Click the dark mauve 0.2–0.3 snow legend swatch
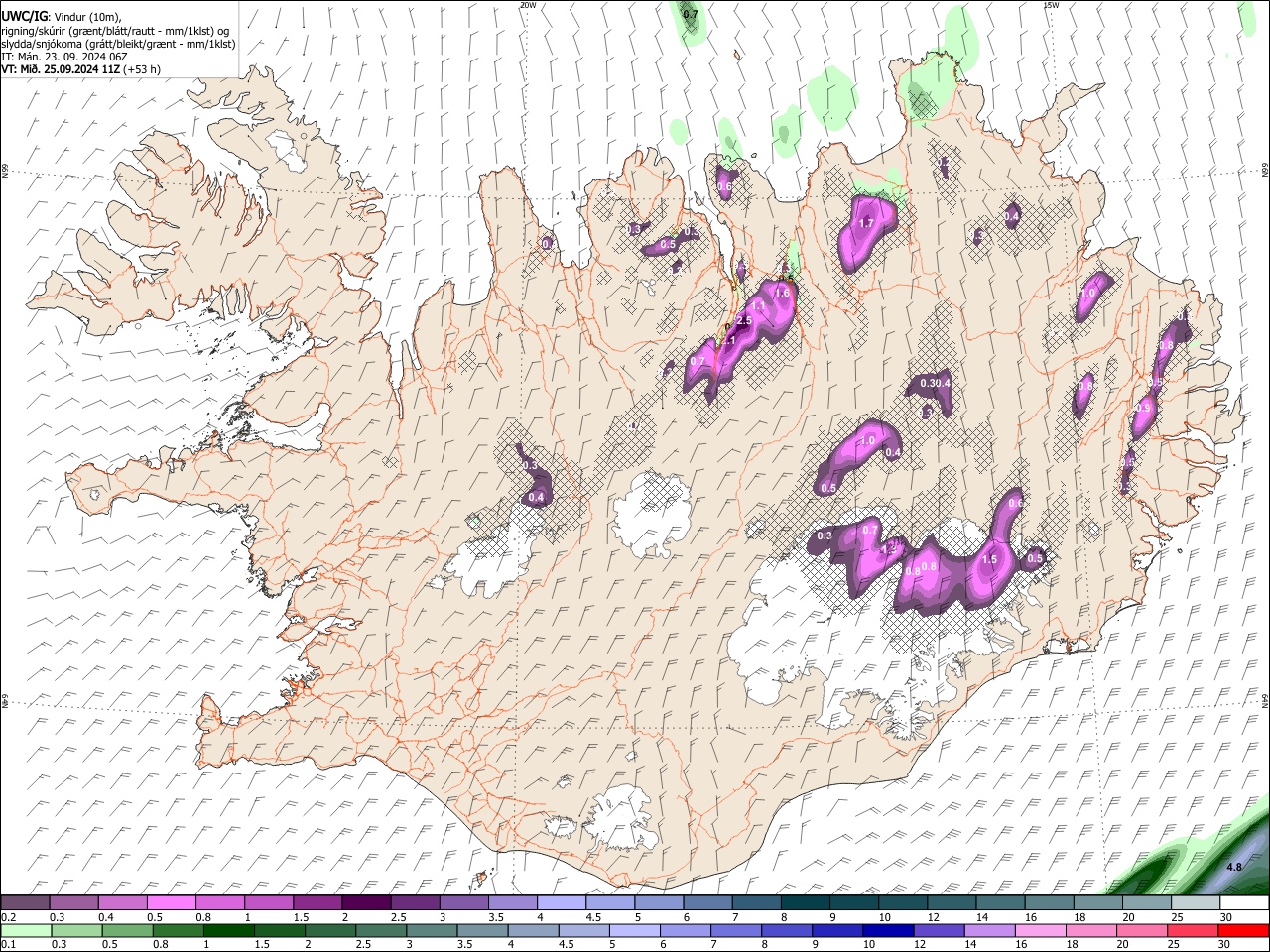Screen dimensions: 1270x952 coord(25,903)
